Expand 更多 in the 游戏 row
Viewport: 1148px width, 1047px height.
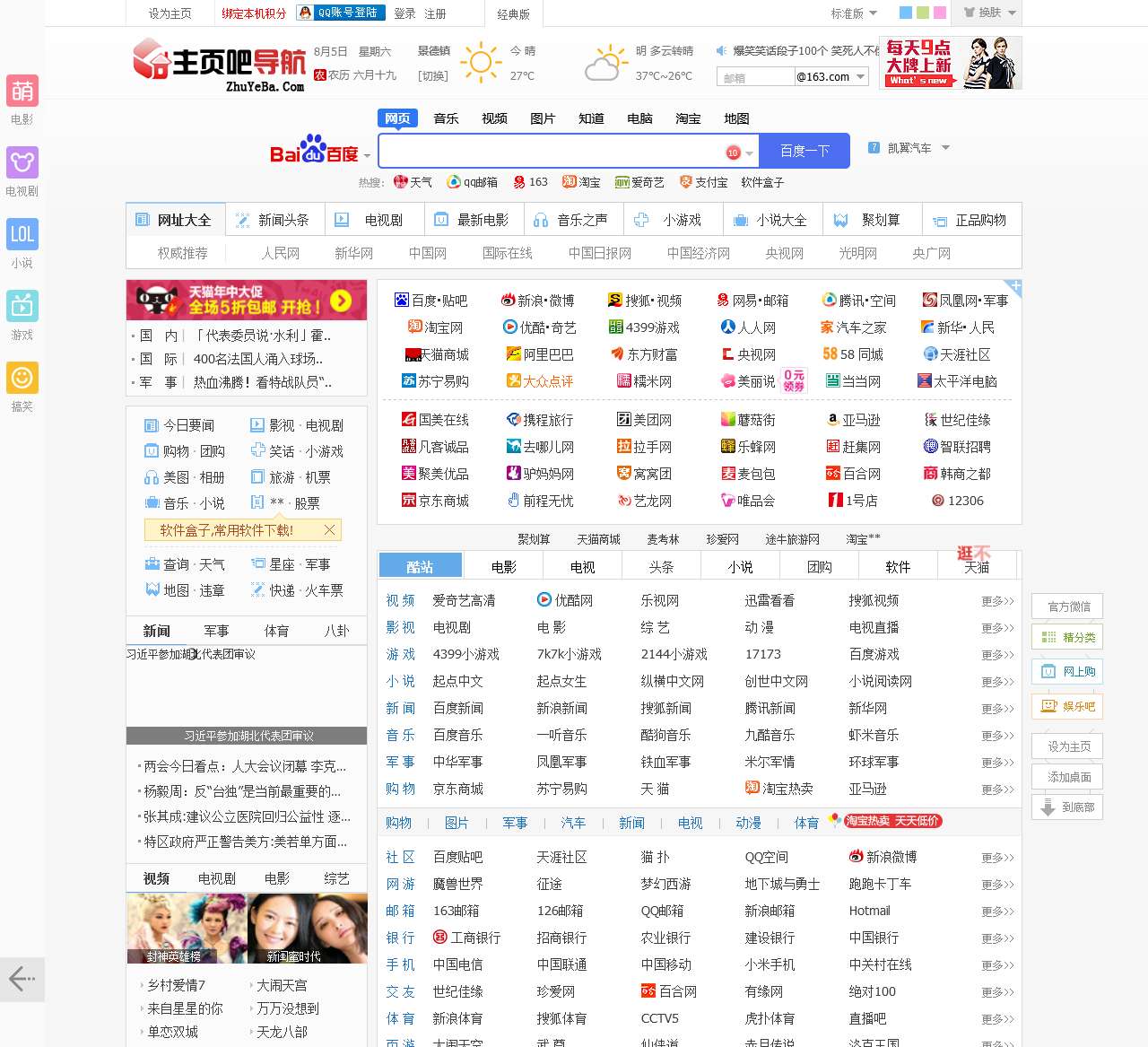pyautogui.click(x=997, y=655)
